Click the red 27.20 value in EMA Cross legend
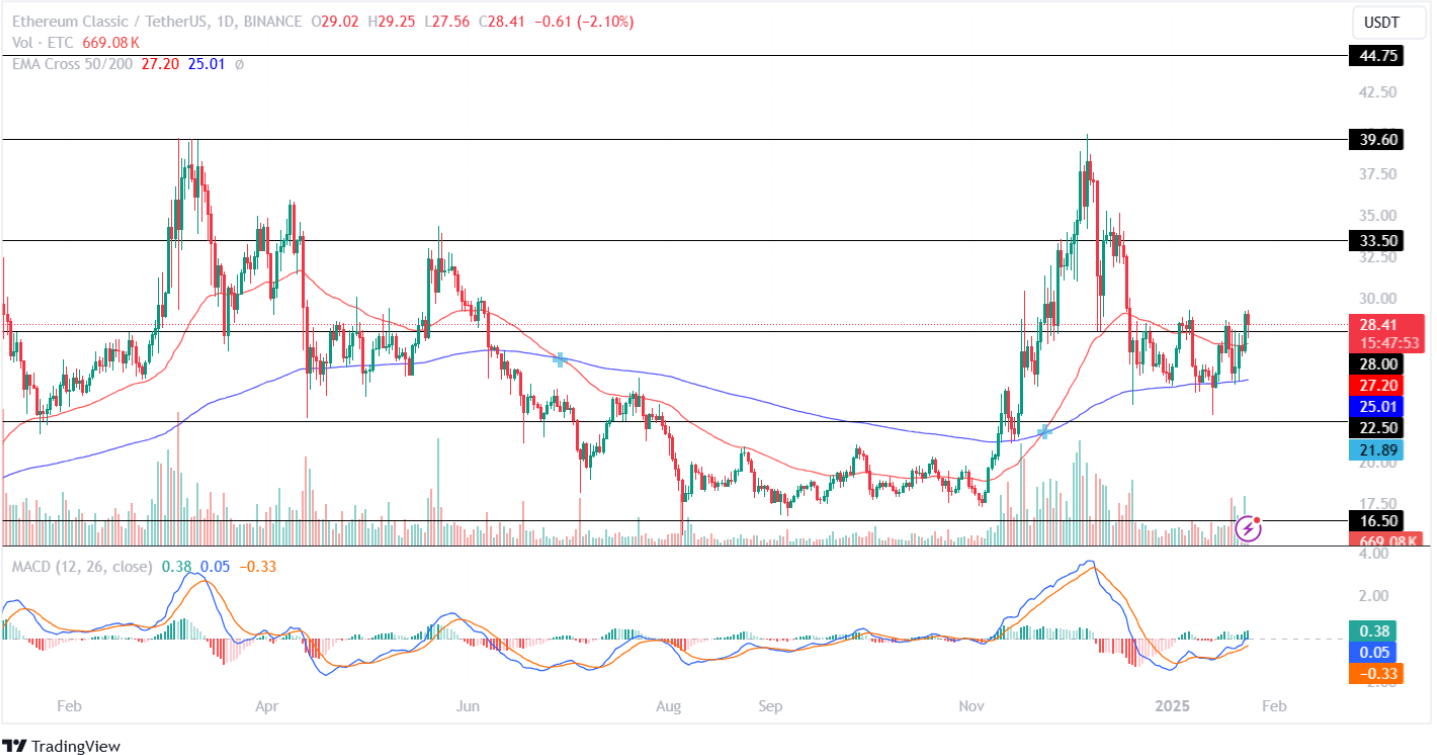The image size is (1437, 755). tap(160, 64)
